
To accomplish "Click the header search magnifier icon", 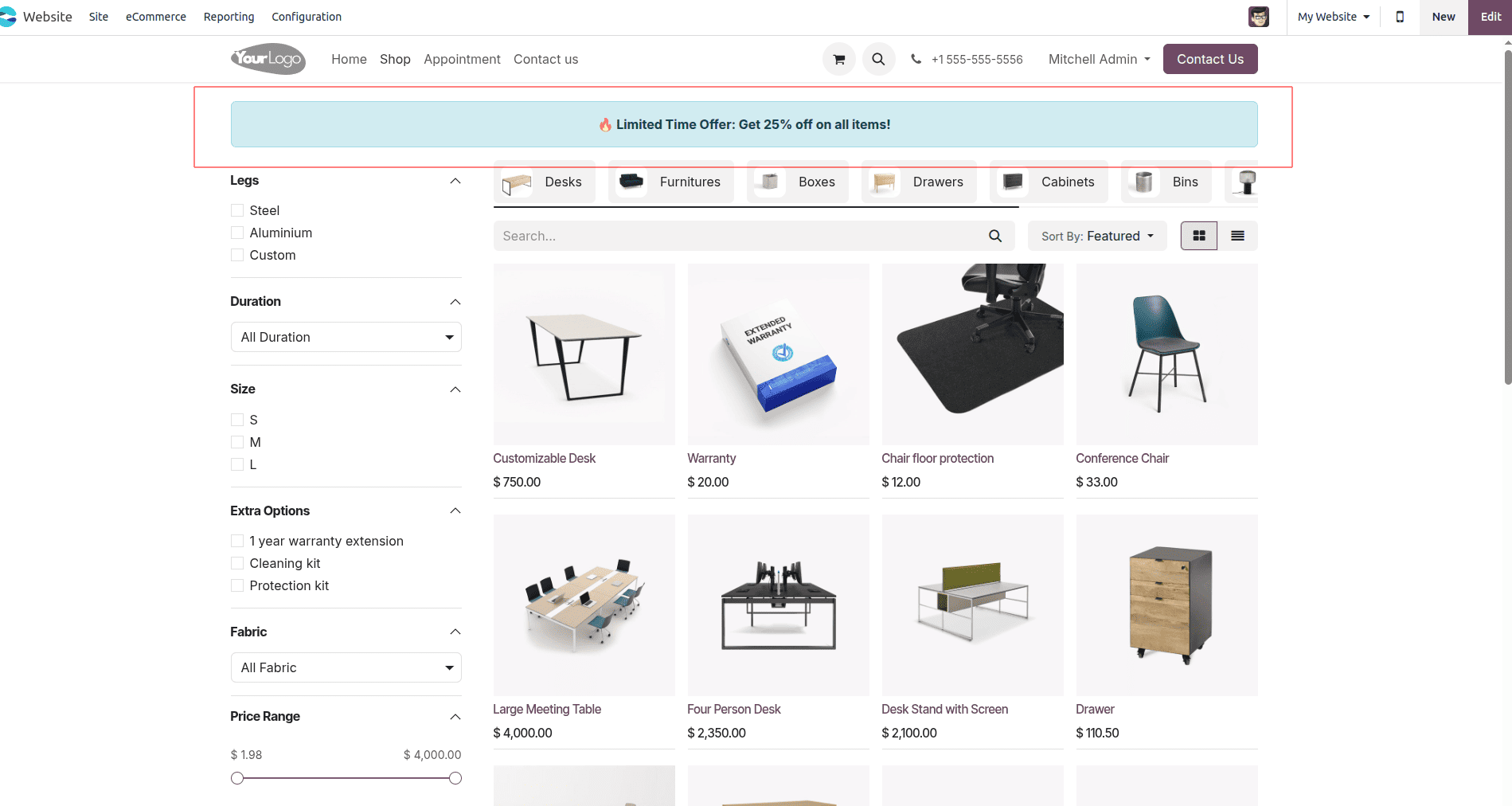I will [878, 59].
